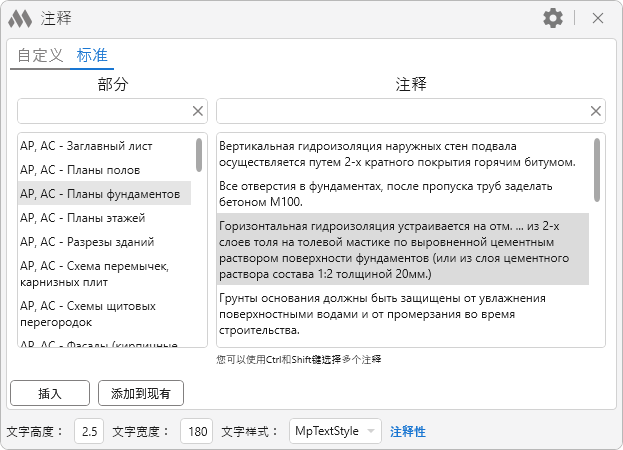The image size is (623, 450).
Task: Select the 'Вертикальная гидроизоляция' note
Action: [x=398, y=153]
